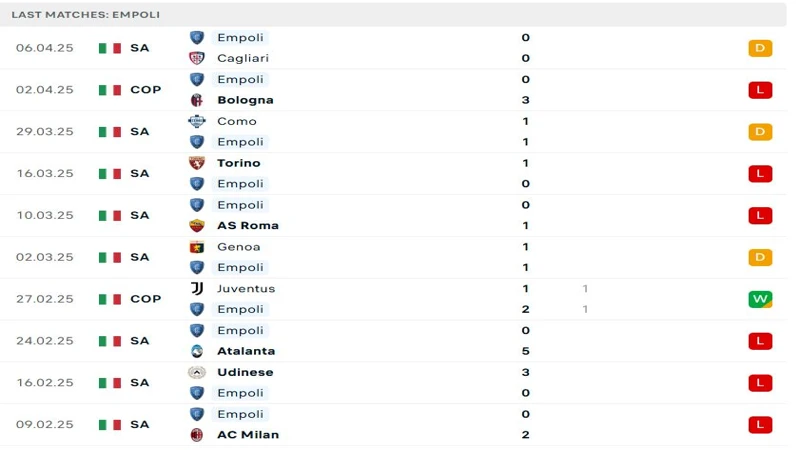Click the Juventus team name

(246, 289)
